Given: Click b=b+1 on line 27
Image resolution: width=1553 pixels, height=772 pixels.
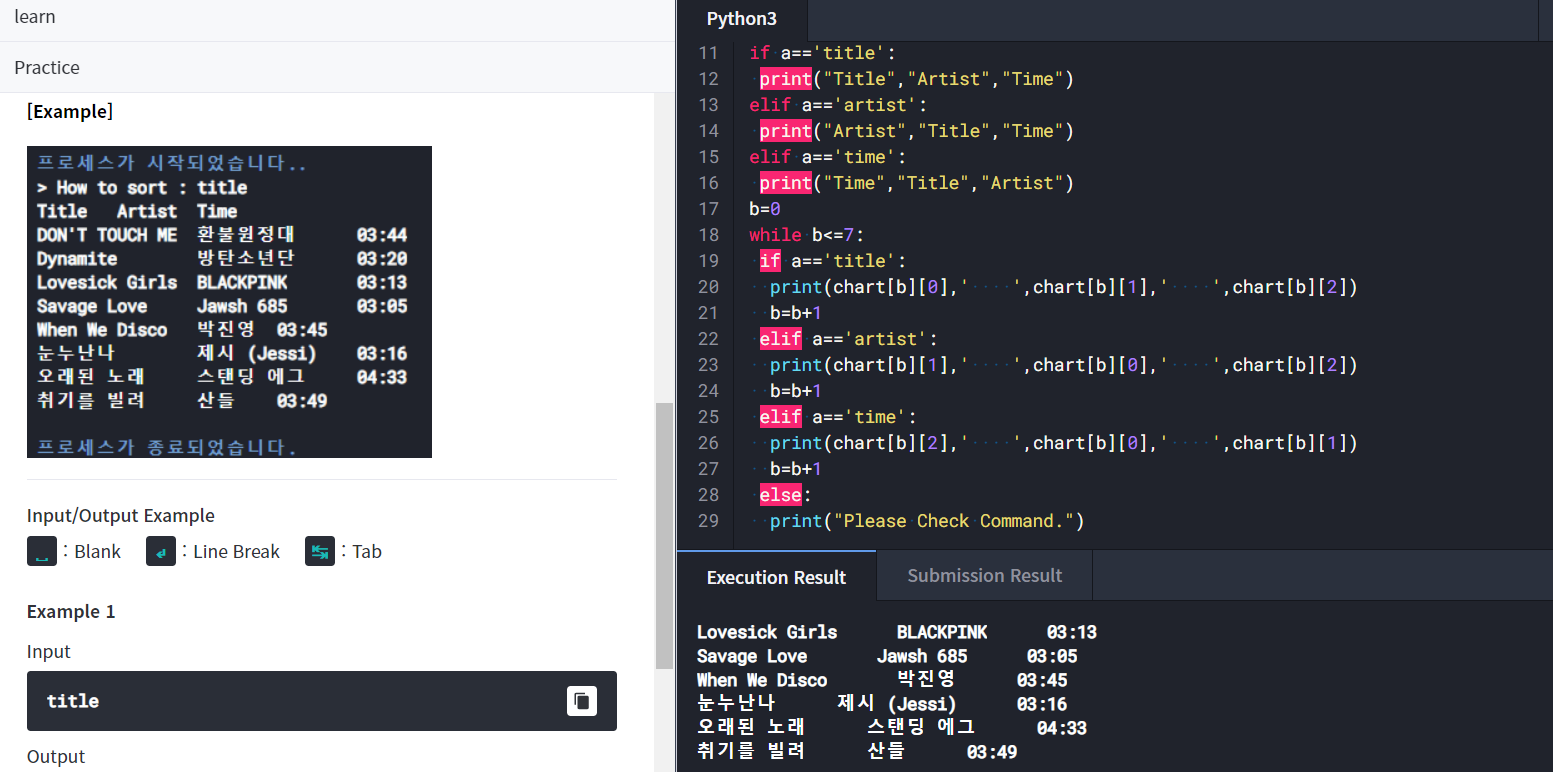Looking at the screenshot, I should click(x=796, y=469).
